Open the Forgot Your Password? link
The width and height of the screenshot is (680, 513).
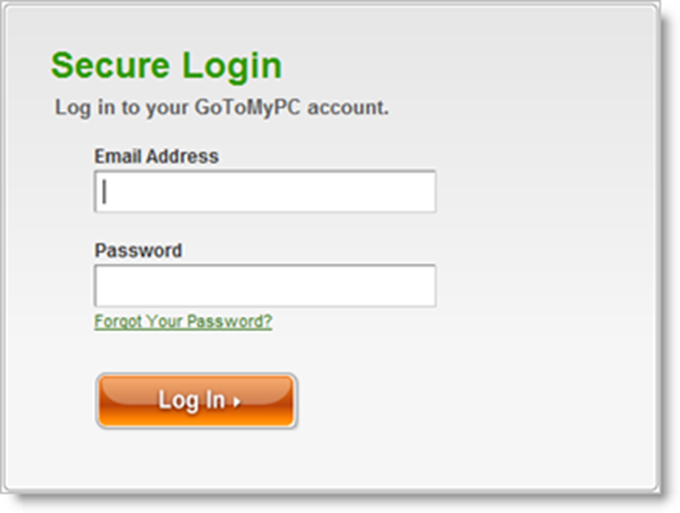[x=183, y=322]
